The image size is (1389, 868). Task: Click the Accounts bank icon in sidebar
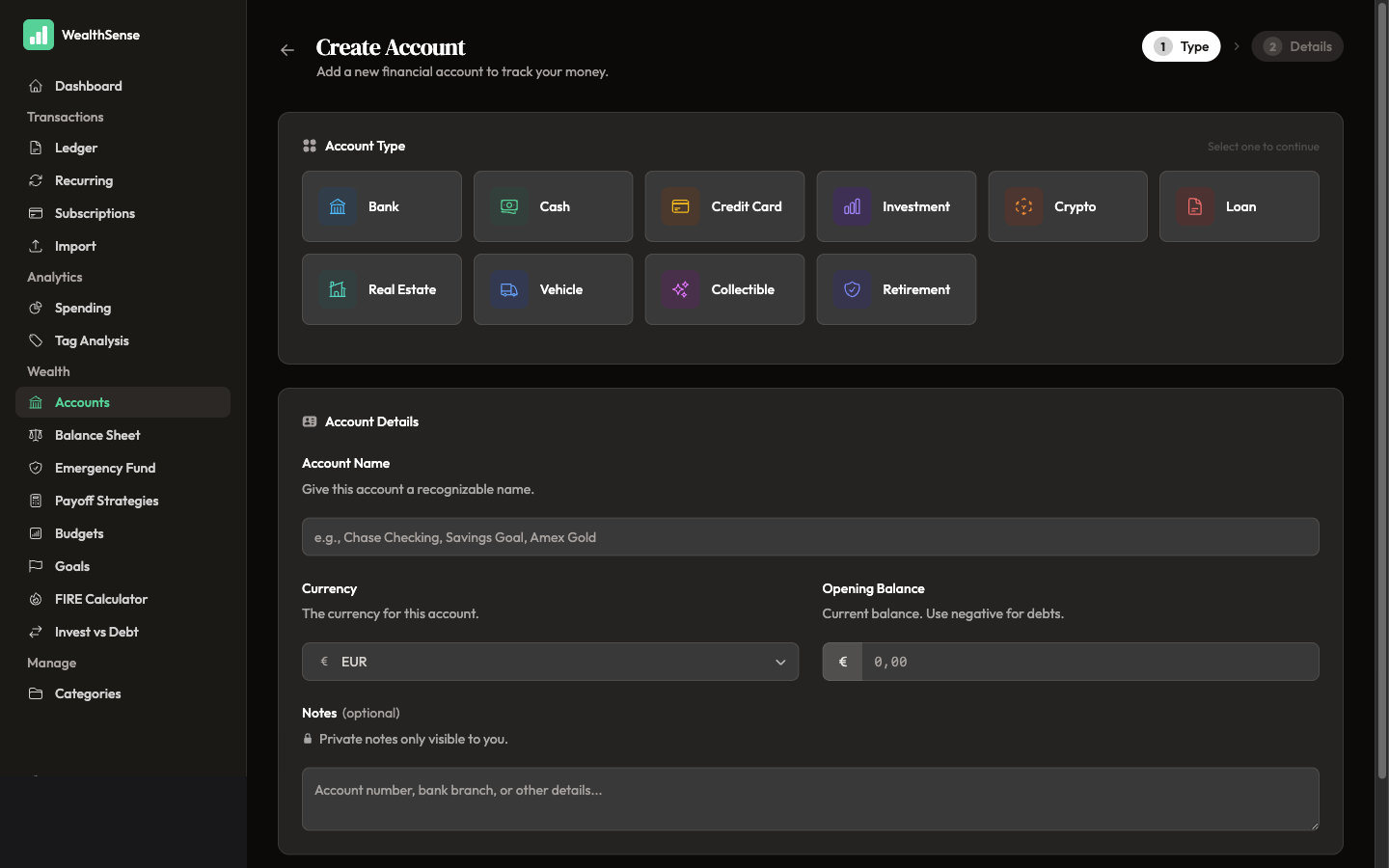click(36, 402)
